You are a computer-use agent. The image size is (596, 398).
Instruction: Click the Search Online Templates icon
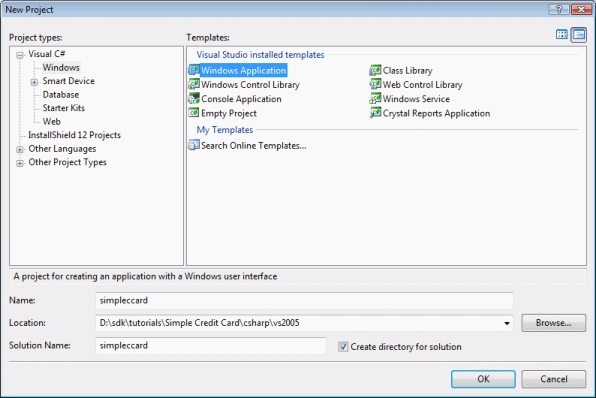[x=194, y=145]
